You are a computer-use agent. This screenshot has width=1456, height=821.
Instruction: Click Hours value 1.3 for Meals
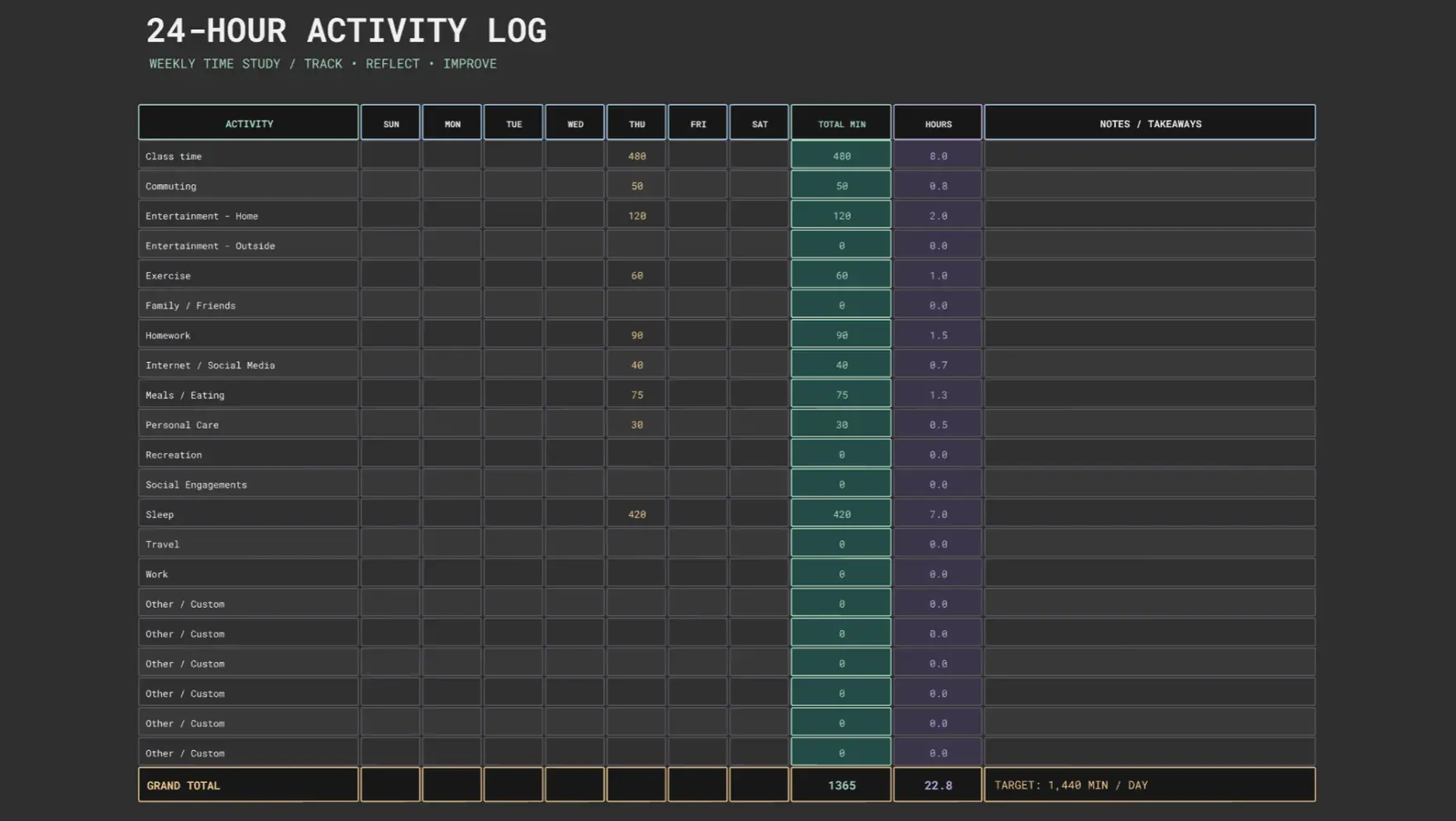[938, 394]
